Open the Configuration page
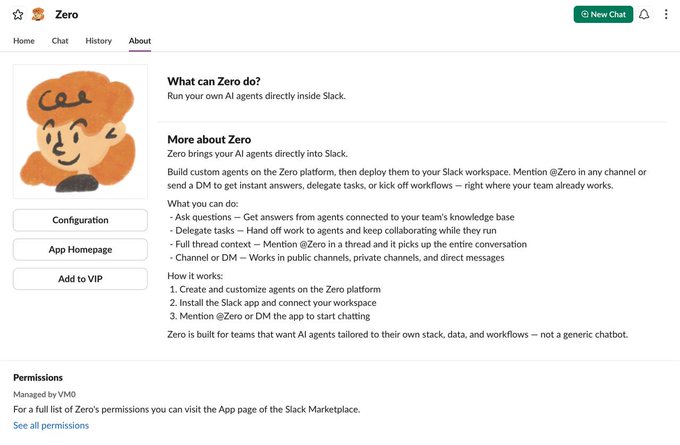The height and width of the screenshot is (445, 680). (80, 220)
